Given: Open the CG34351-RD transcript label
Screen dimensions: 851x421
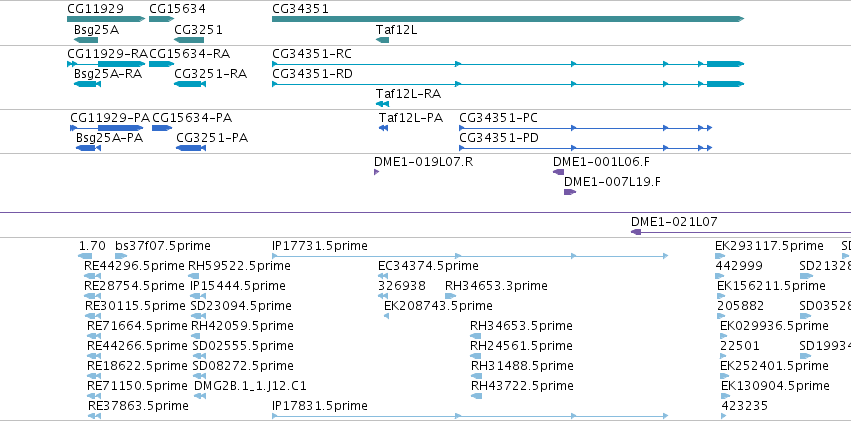Looking at the screenshot, I should (312, 74).
